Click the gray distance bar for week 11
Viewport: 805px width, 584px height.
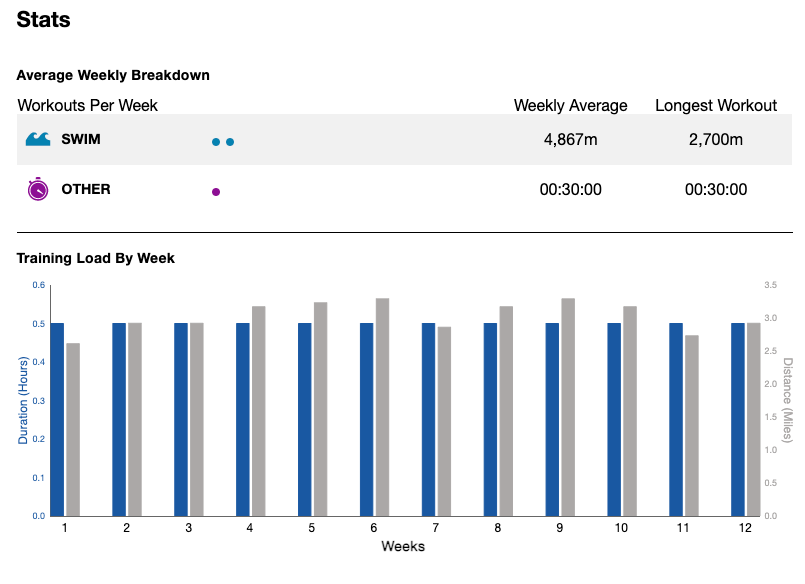point(691,426)
